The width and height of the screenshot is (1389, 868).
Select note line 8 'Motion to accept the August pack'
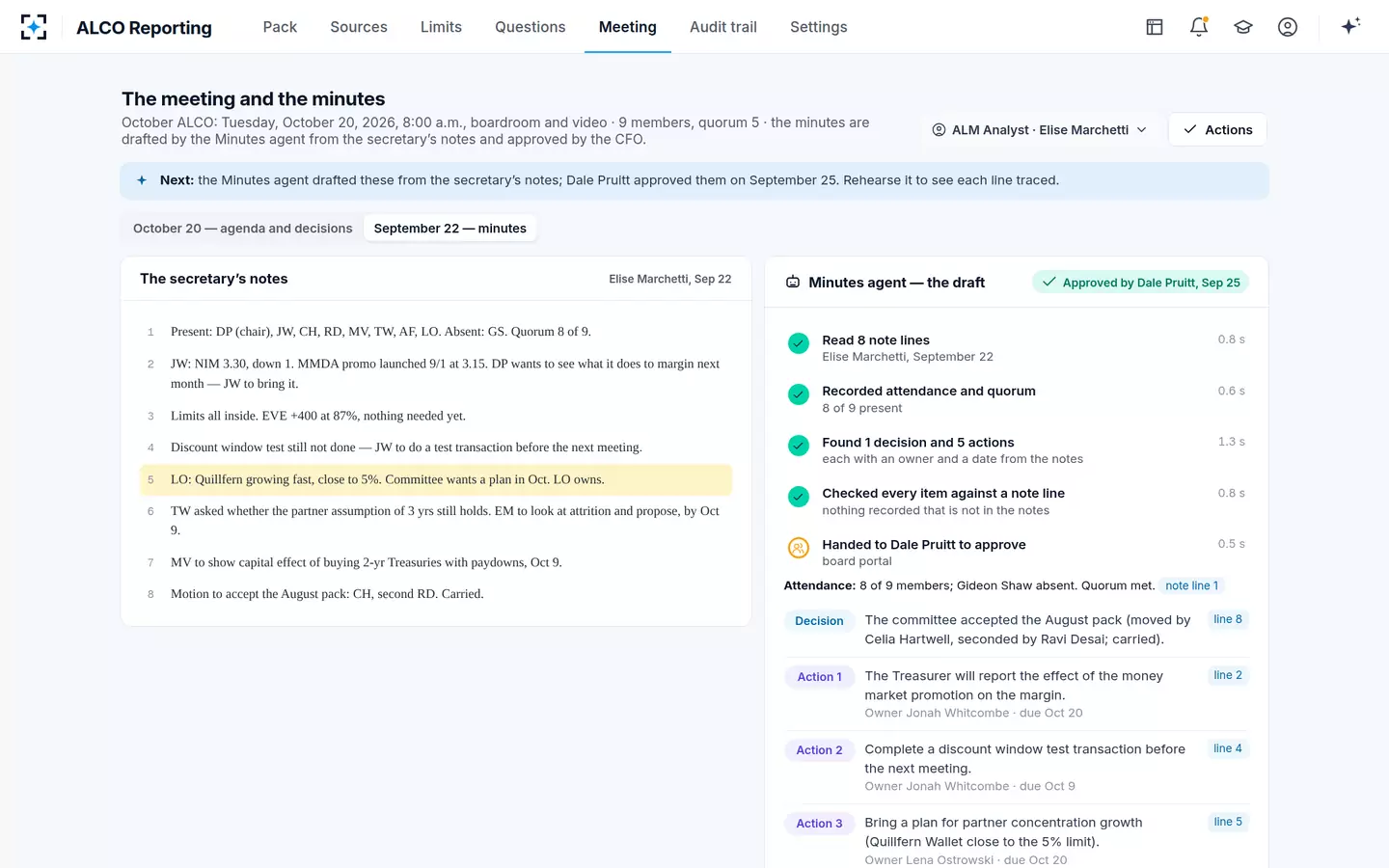436,594
